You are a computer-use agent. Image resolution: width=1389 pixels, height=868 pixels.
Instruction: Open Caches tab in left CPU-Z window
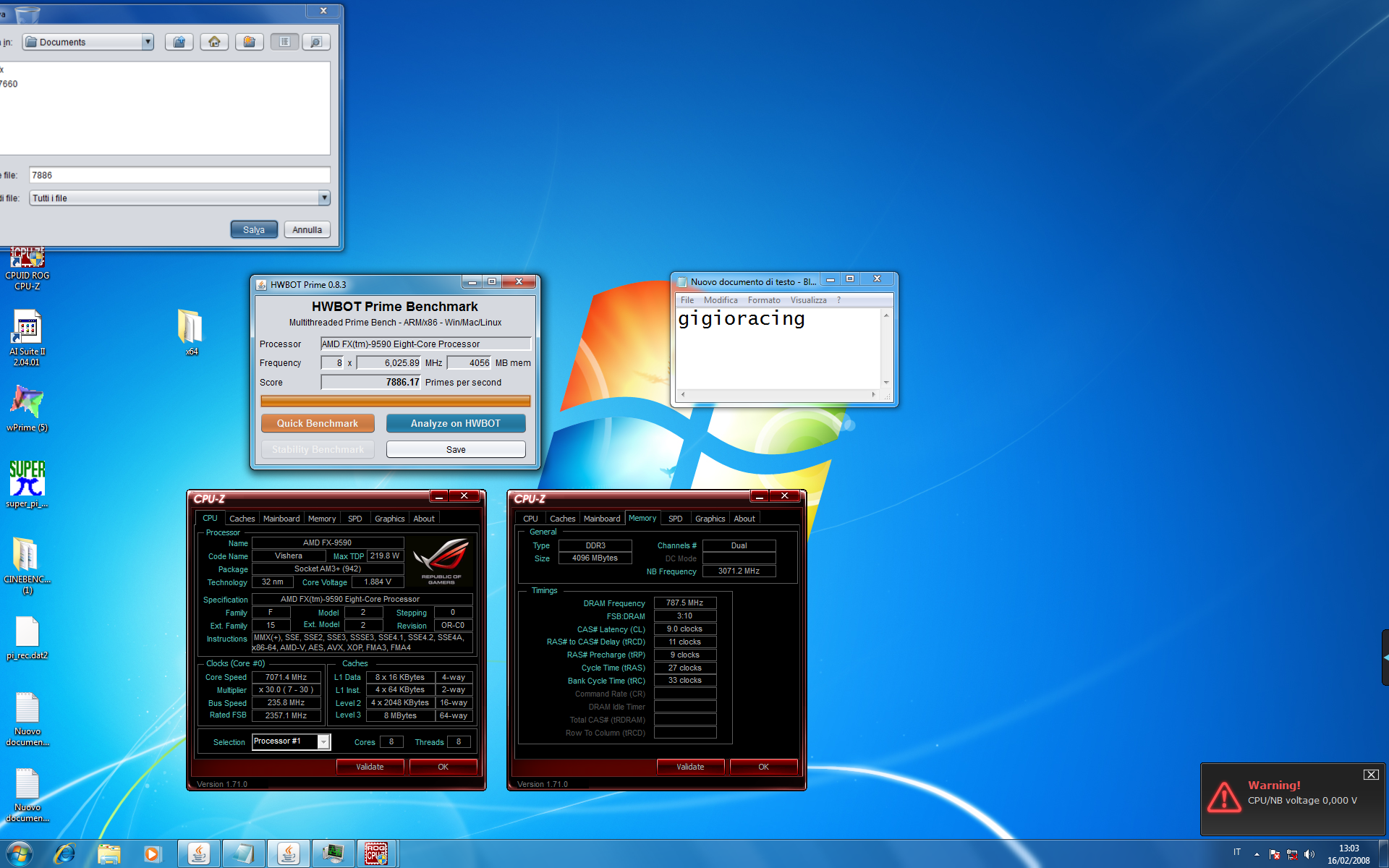242,519
